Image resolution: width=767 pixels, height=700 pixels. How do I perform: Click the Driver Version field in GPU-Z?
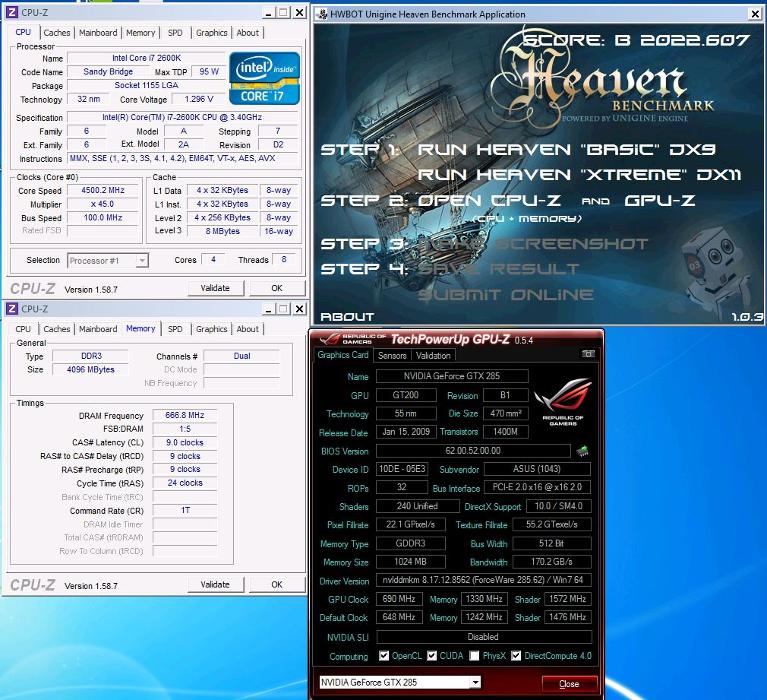click(x=483, y=581)
